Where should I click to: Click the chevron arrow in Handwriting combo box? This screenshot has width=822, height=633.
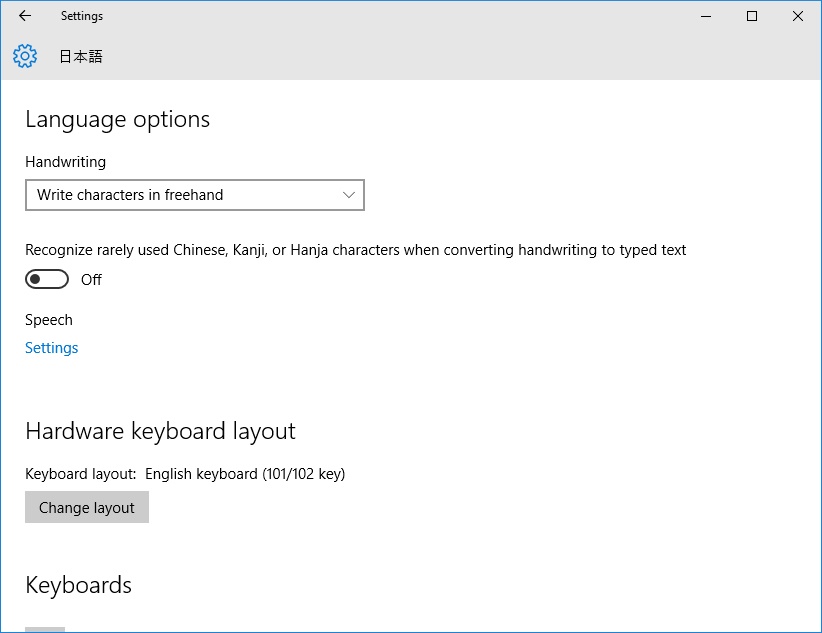(x=349, y=195)
